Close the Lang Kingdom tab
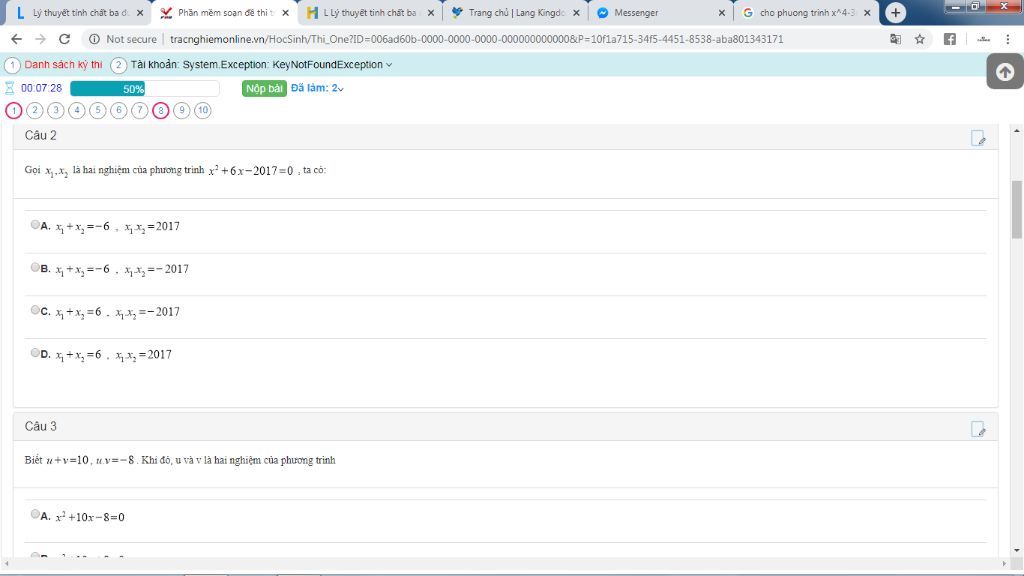Viewport: 1024px width, 576px height. click(x=576, y=12)
